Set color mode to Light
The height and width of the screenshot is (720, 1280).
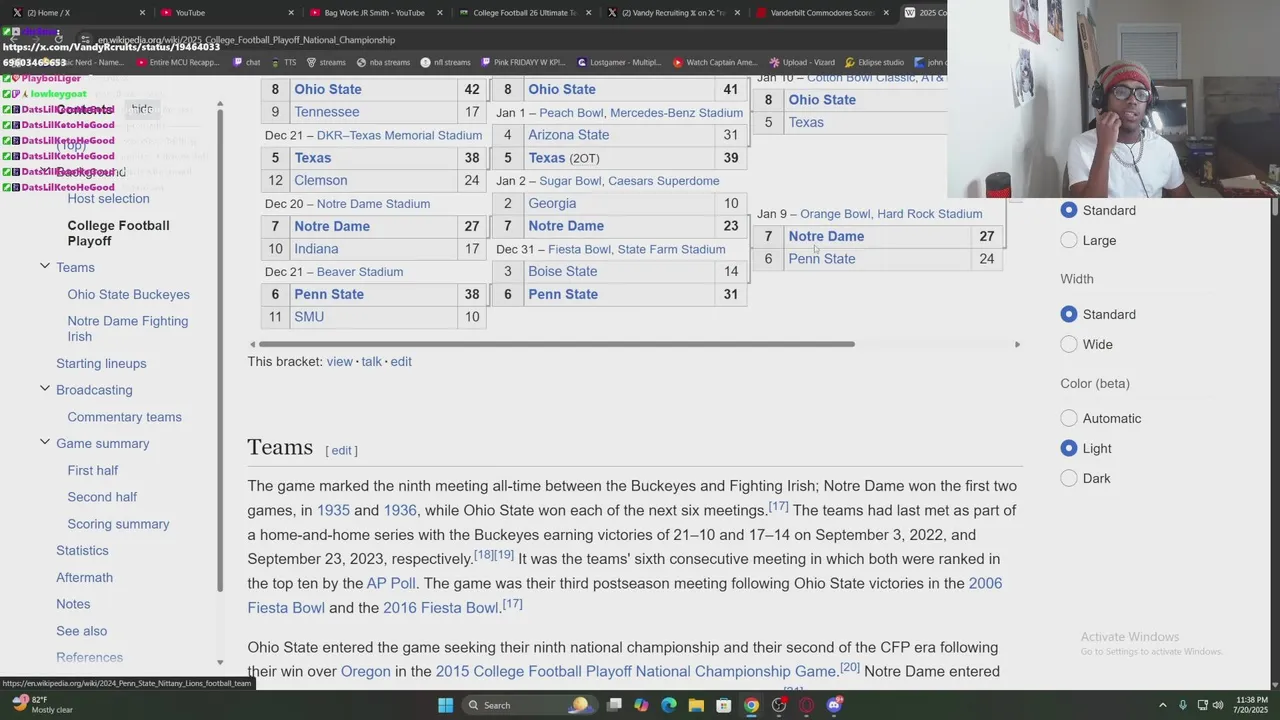pyautogui.click(x=1069, y=448)
